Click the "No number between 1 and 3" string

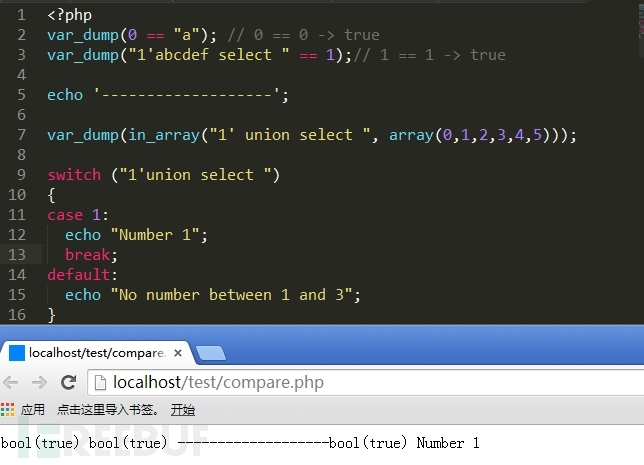[x=232, y=295]
